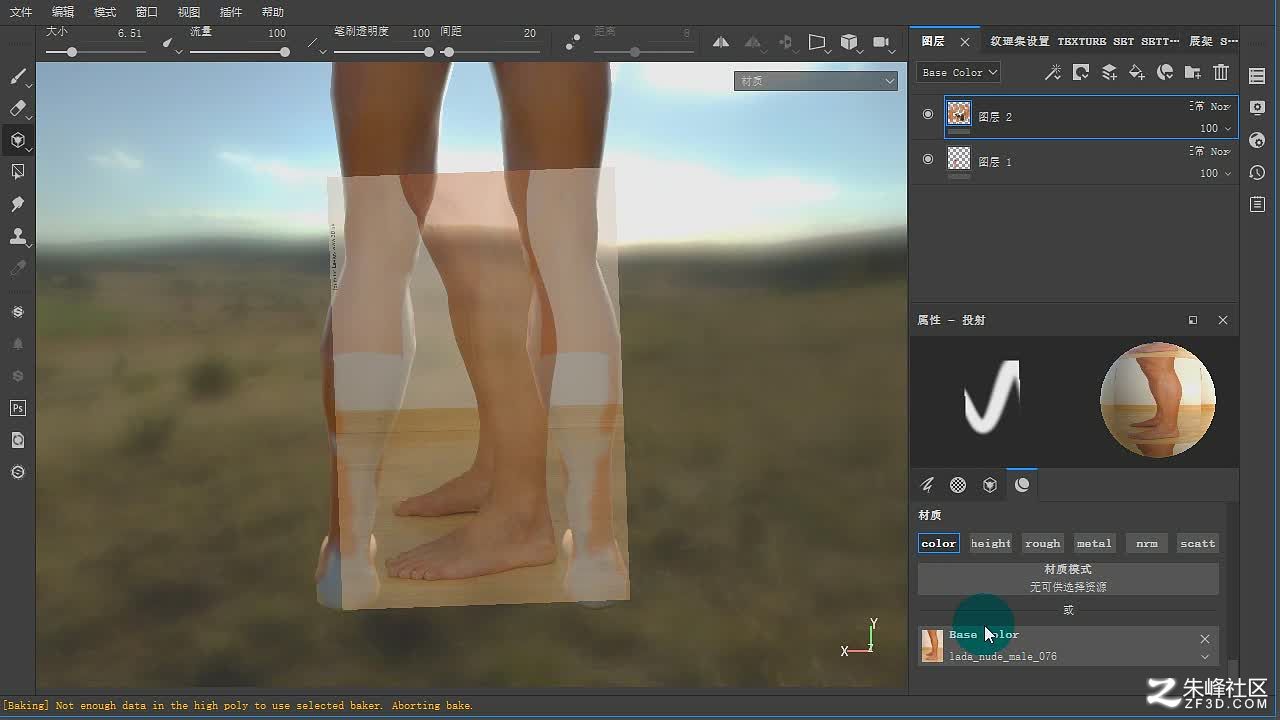Open the globe icon in right sidebar
The image size is (1280, 720).
[x=1257, y=140]
